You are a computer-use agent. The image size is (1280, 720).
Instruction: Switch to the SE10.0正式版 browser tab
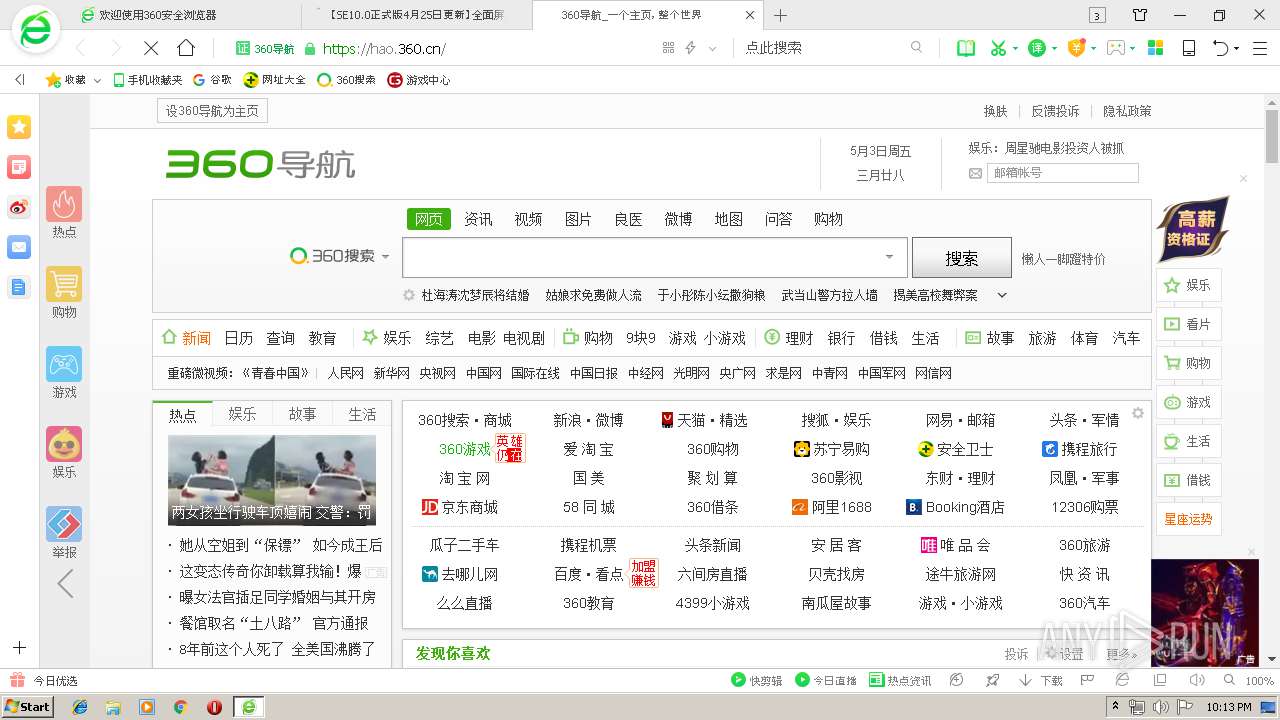(x=417, y=15)
